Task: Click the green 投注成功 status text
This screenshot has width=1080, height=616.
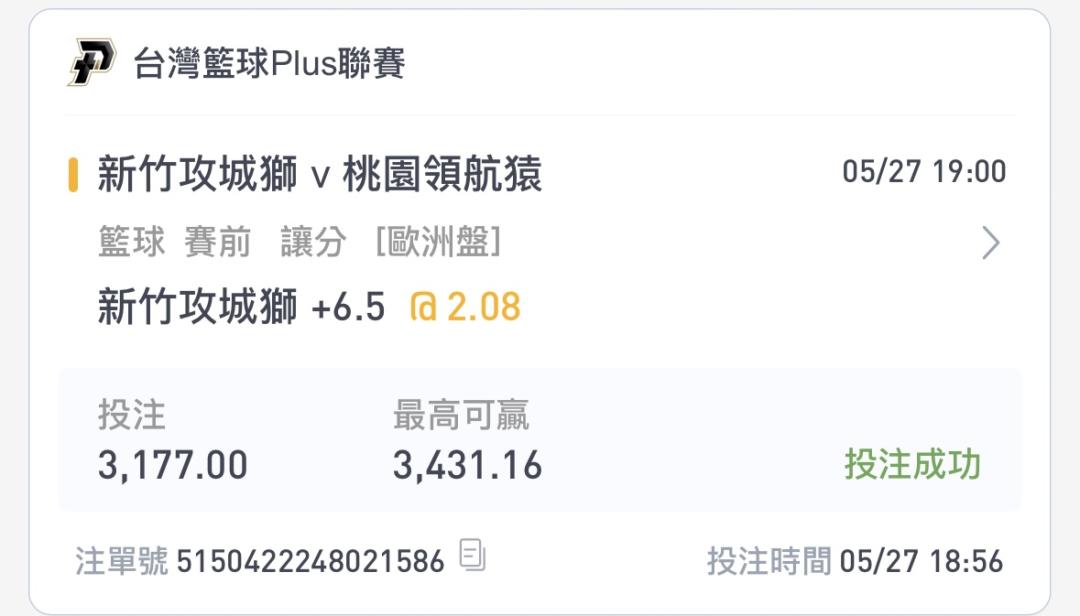Action: point(913,464)
